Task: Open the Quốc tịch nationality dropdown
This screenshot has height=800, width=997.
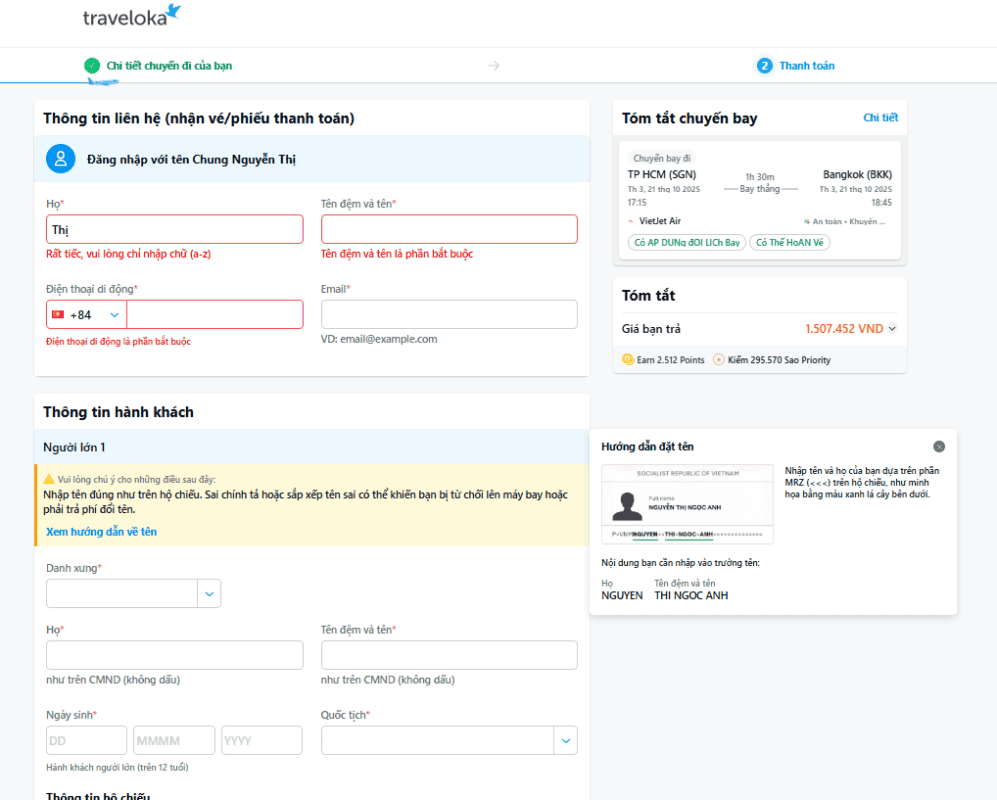Action: coord(565,740)
